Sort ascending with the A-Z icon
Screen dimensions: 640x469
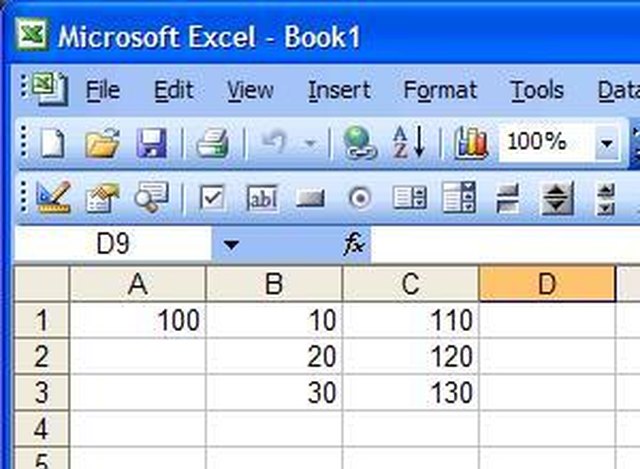[x=409, y=143]
